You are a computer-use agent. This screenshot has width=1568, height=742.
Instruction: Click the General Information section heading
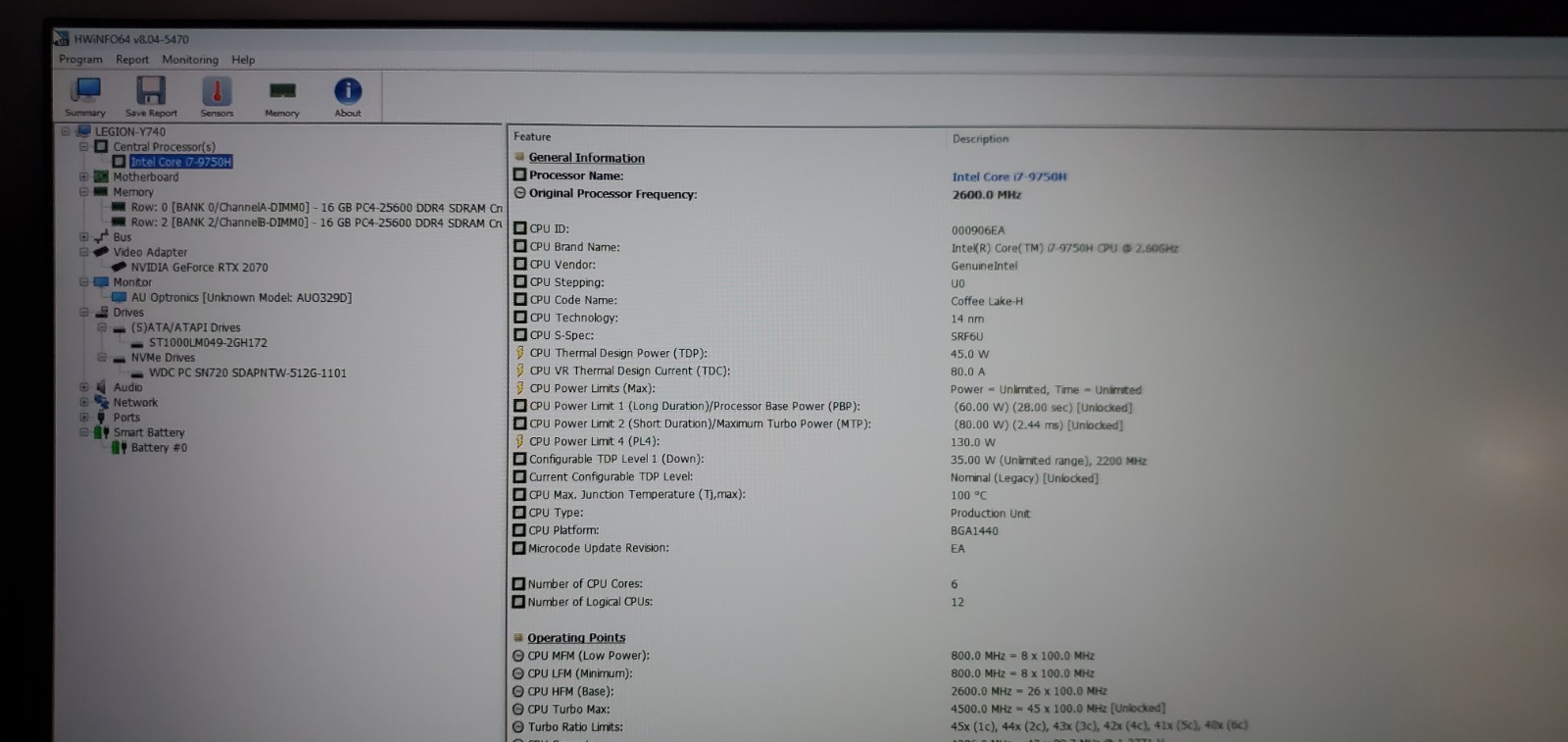pos(586,158)
